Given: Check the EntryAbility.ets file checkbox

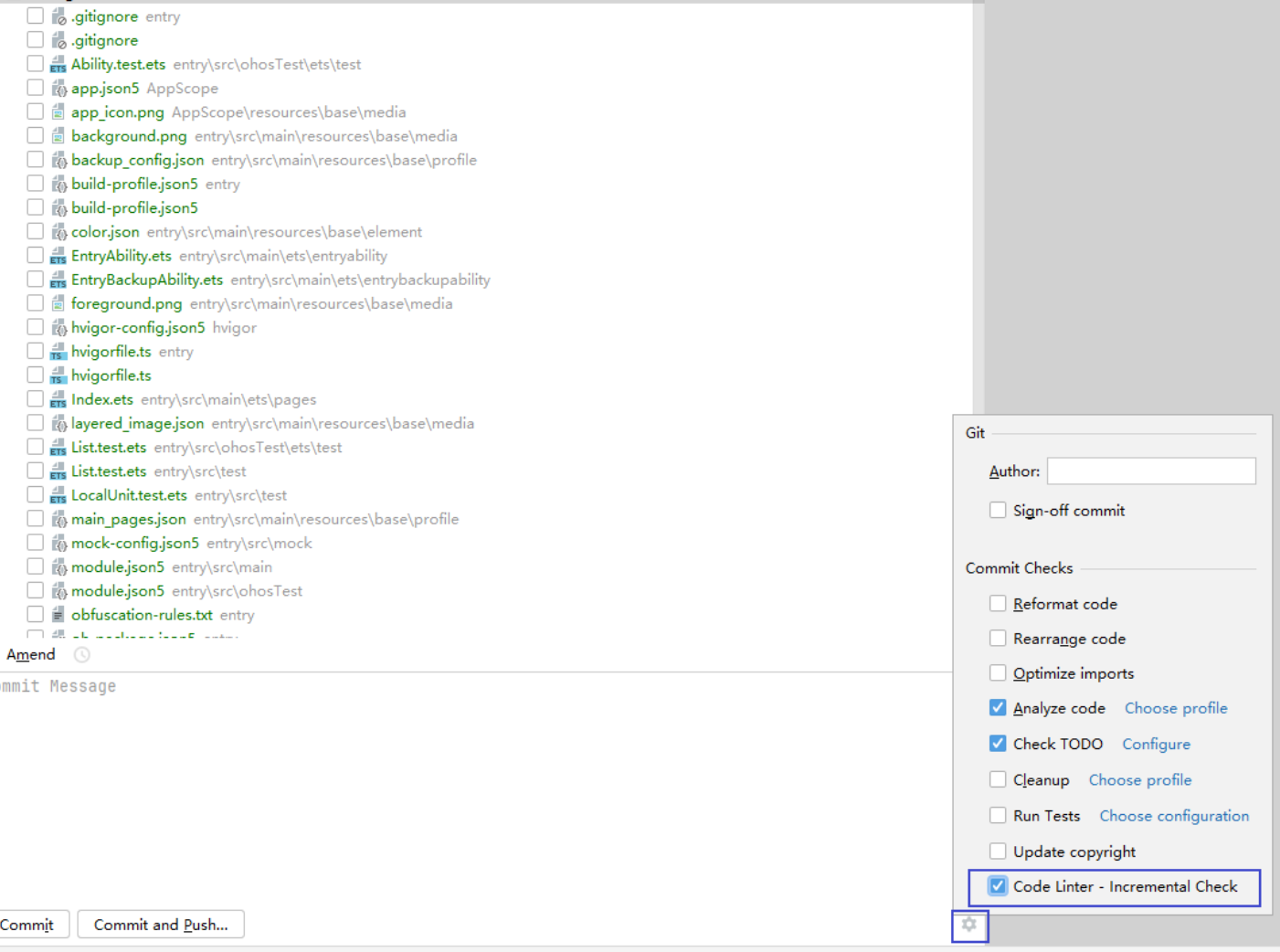Looking at the screenshot, I should pos(35,255).
